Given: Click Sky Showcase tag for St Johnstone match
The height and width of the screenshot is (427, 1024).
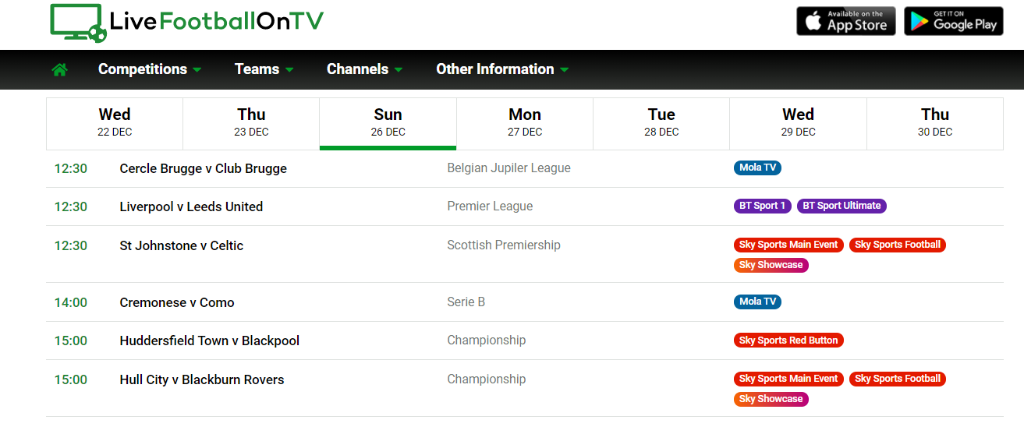Looking at the screenshot, I should 771,265.
